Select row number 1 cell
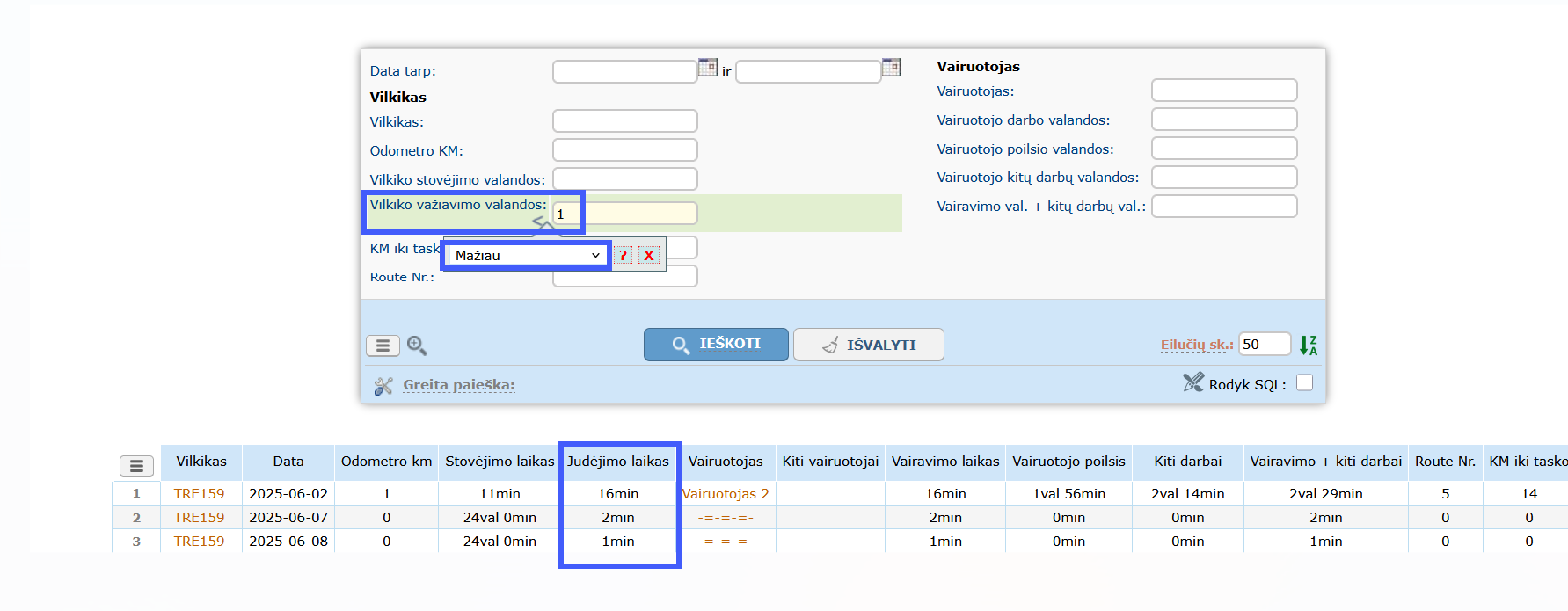The height and width of the screenshot is (611, 1568). click(x=136, y=494)
